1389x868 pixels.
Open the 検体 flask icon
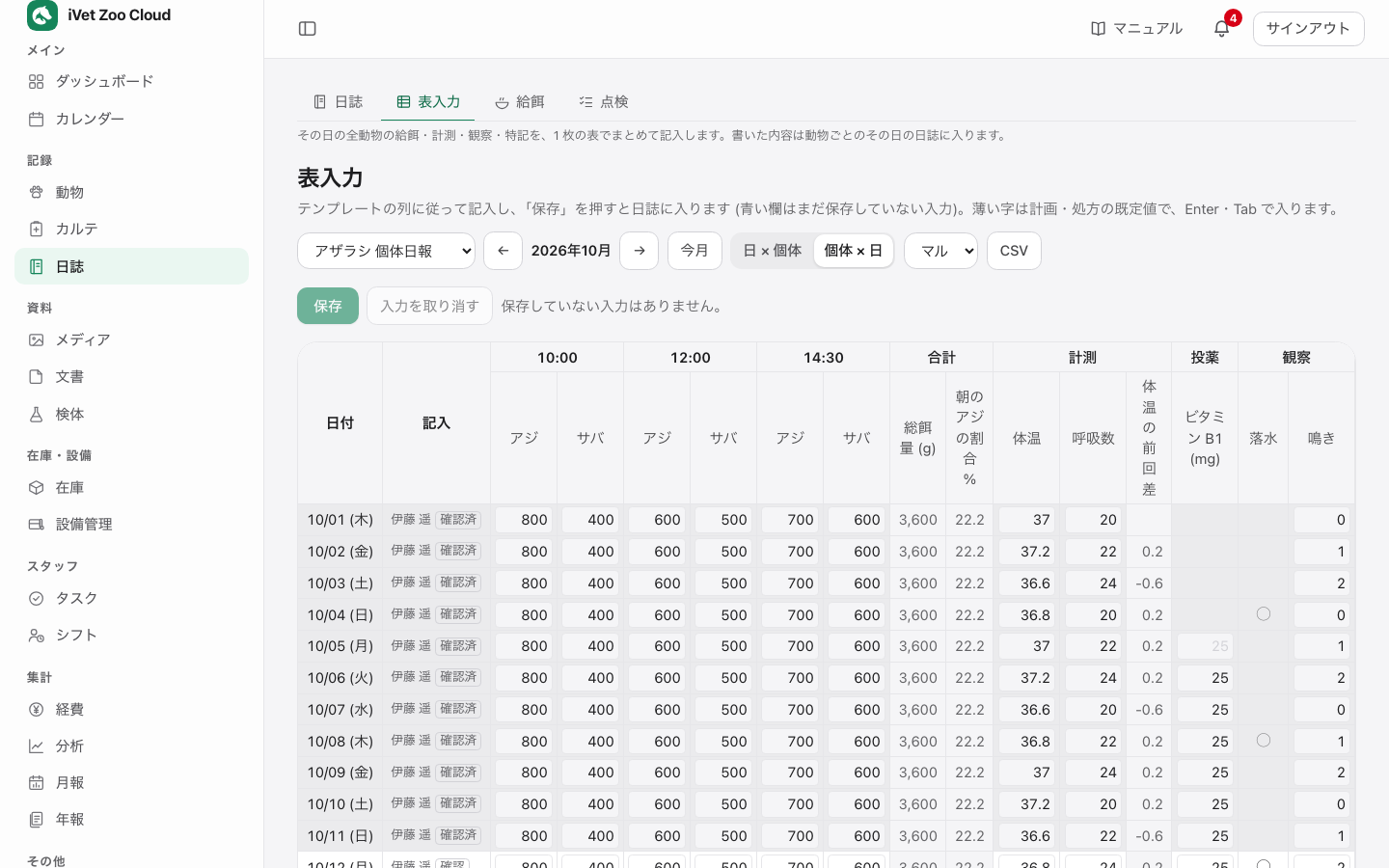click(x=36, y=415)
